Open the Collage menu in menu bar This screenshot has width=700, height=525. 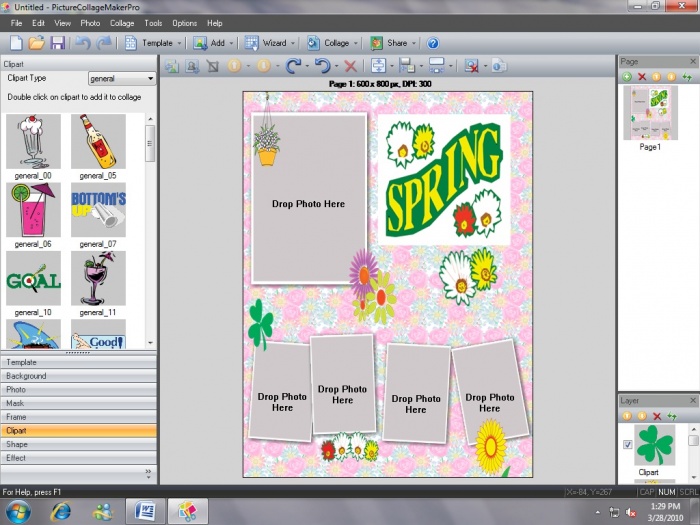pos(122,22)
